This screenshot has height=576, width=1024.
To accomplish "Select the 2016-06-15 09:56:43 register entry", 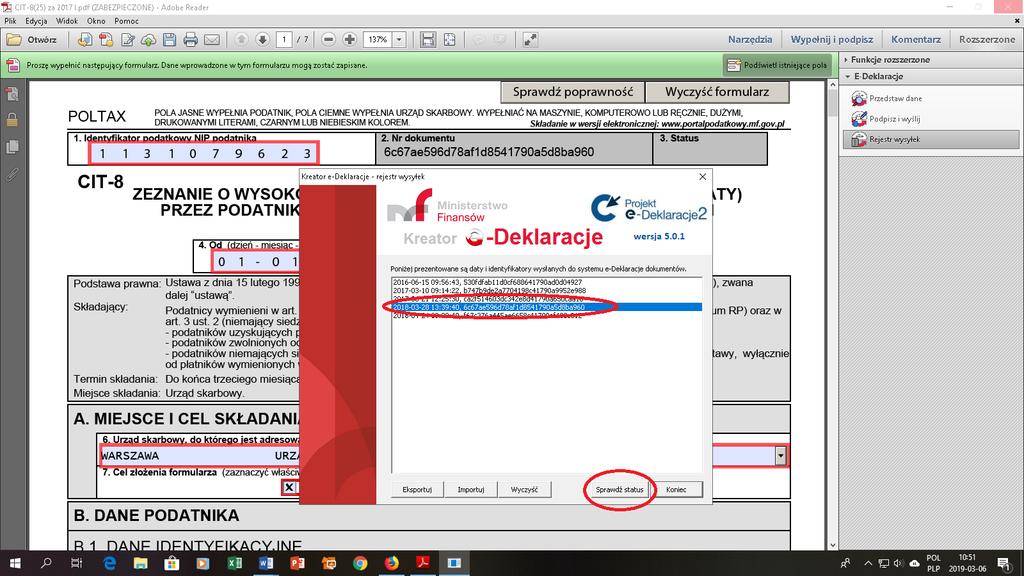I will click(x=546, y=283).
